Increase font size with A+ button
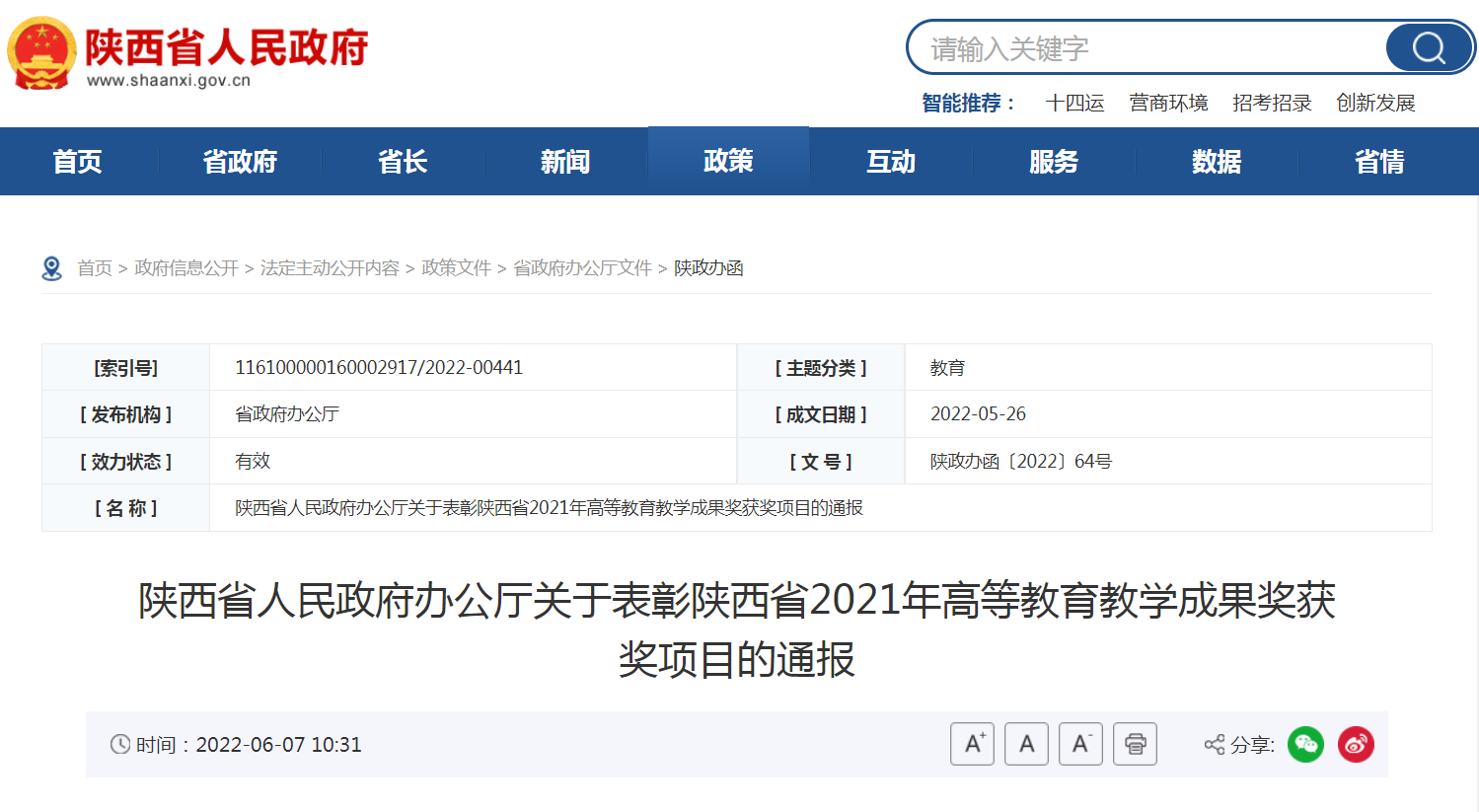 [x=972, y=744]
